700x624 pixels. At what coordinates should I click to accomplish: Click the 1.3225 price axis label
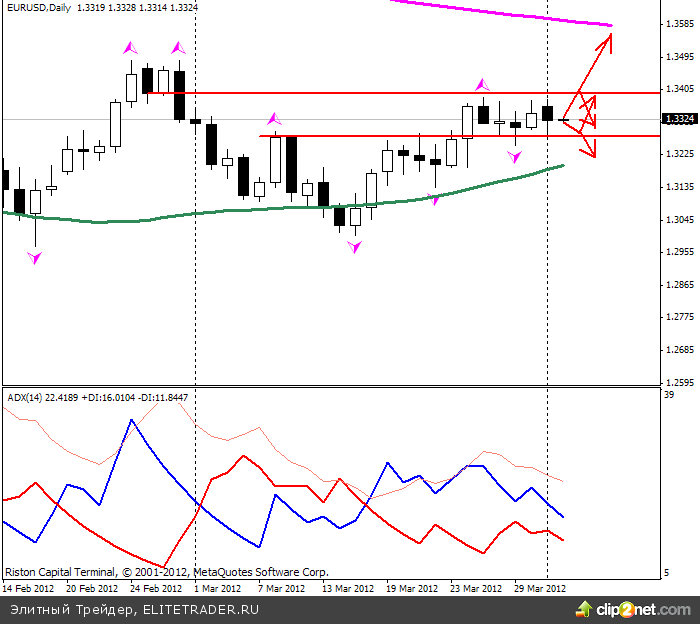(x=679, y=154)
